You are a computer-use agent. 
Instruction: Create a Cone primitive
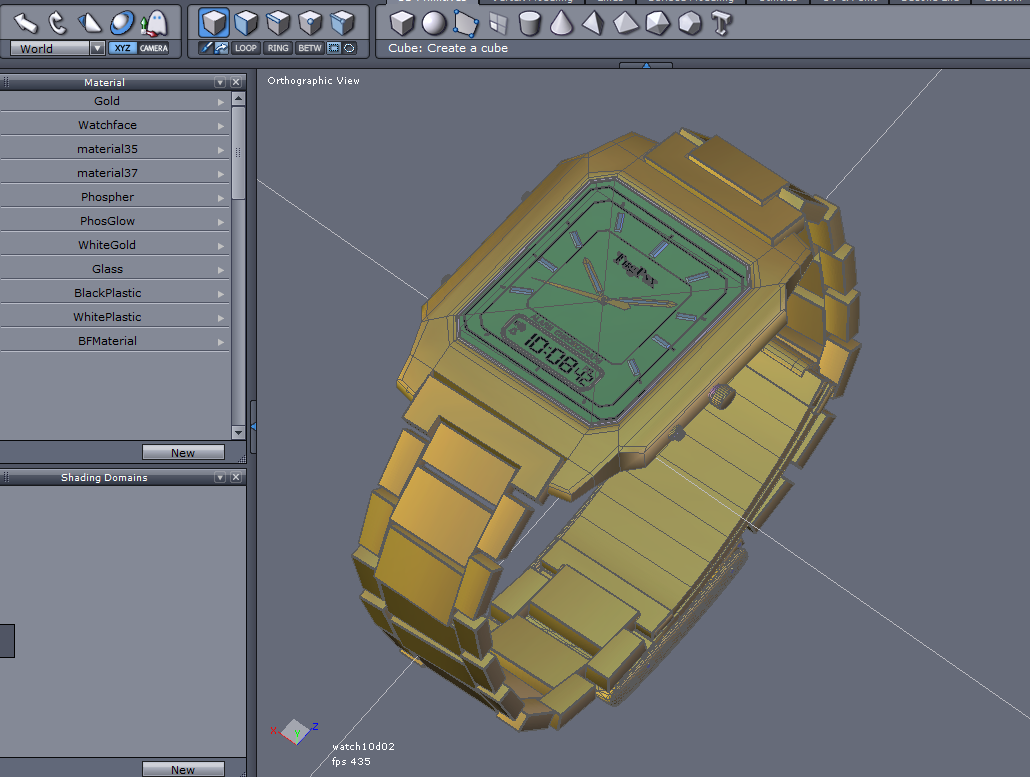pos(562,24)
